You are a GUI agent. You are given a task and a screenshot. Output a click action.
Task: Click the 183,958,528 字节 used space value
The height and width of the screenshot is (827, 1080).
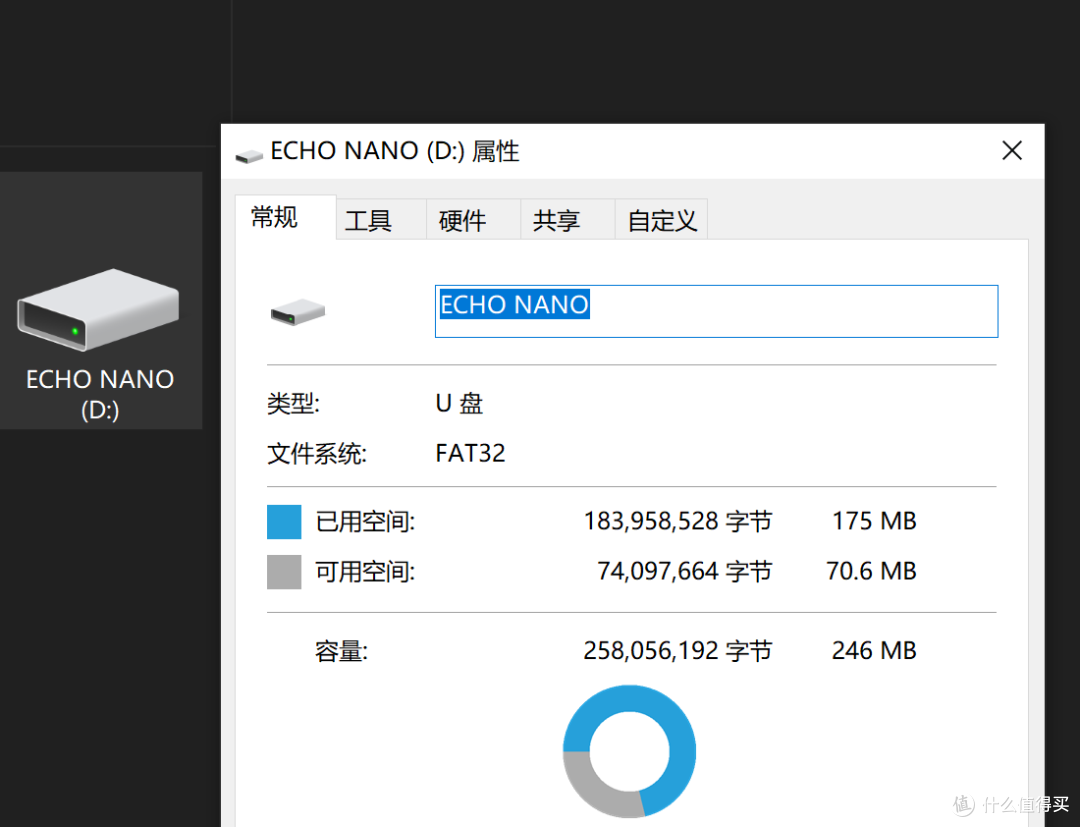[x=678, y=521]
